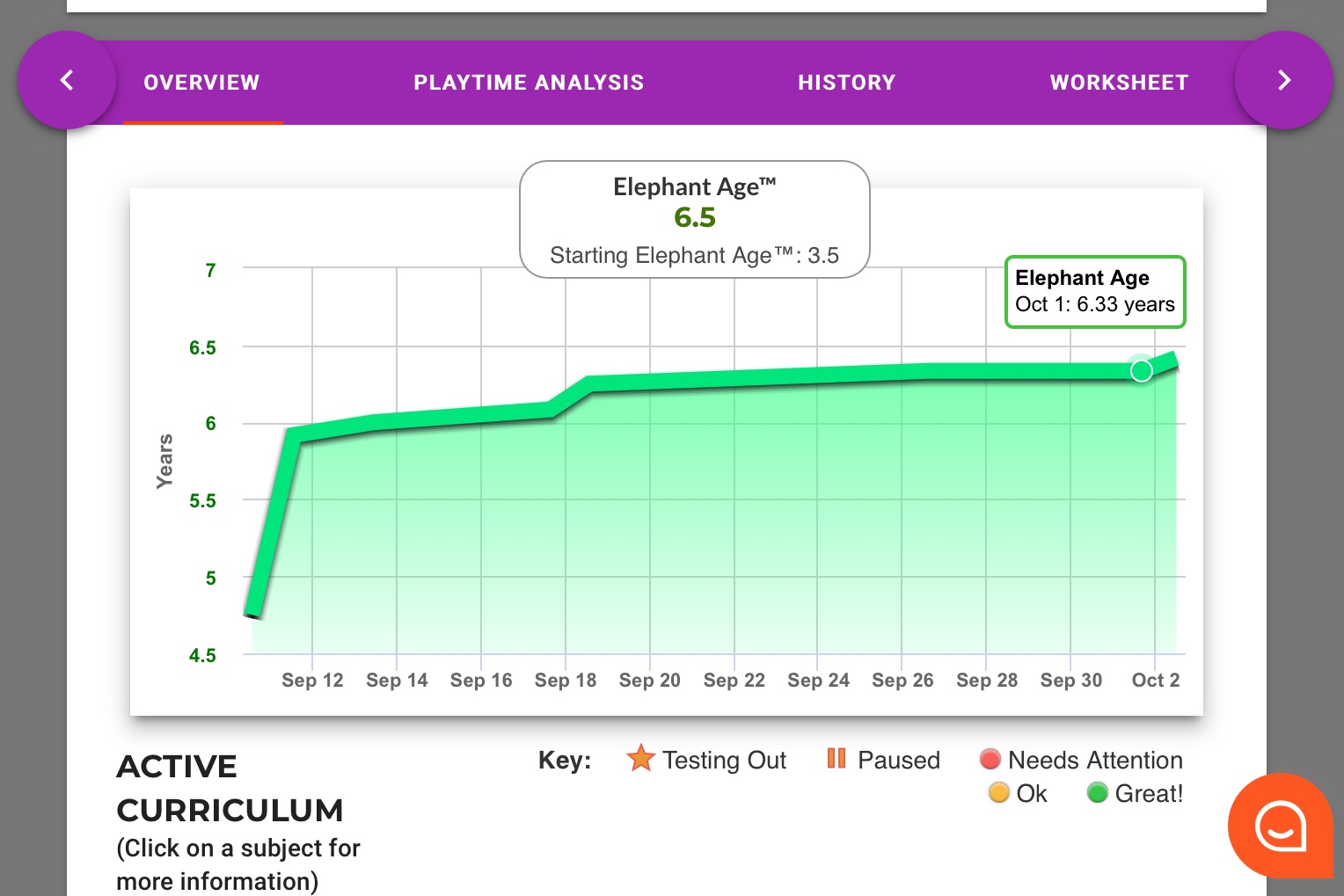1344x896 pixels.
Task: Click the left arrow navigation button
Action: pos(67,81)
